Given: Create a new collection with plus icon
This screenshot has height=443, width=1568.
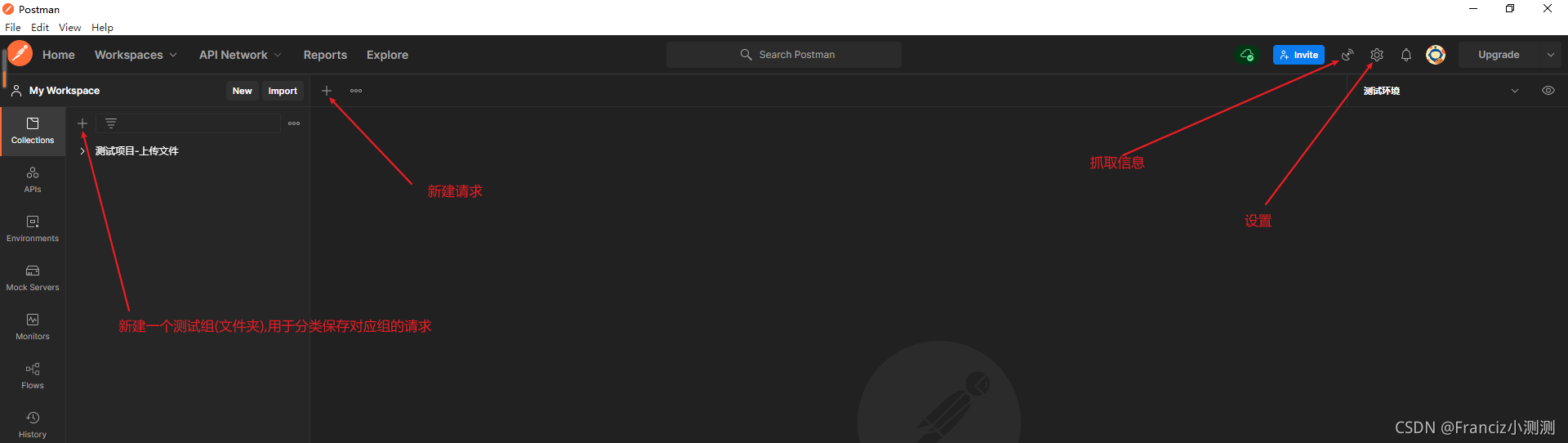Looking at the screenshot, I should coord(82,123).
